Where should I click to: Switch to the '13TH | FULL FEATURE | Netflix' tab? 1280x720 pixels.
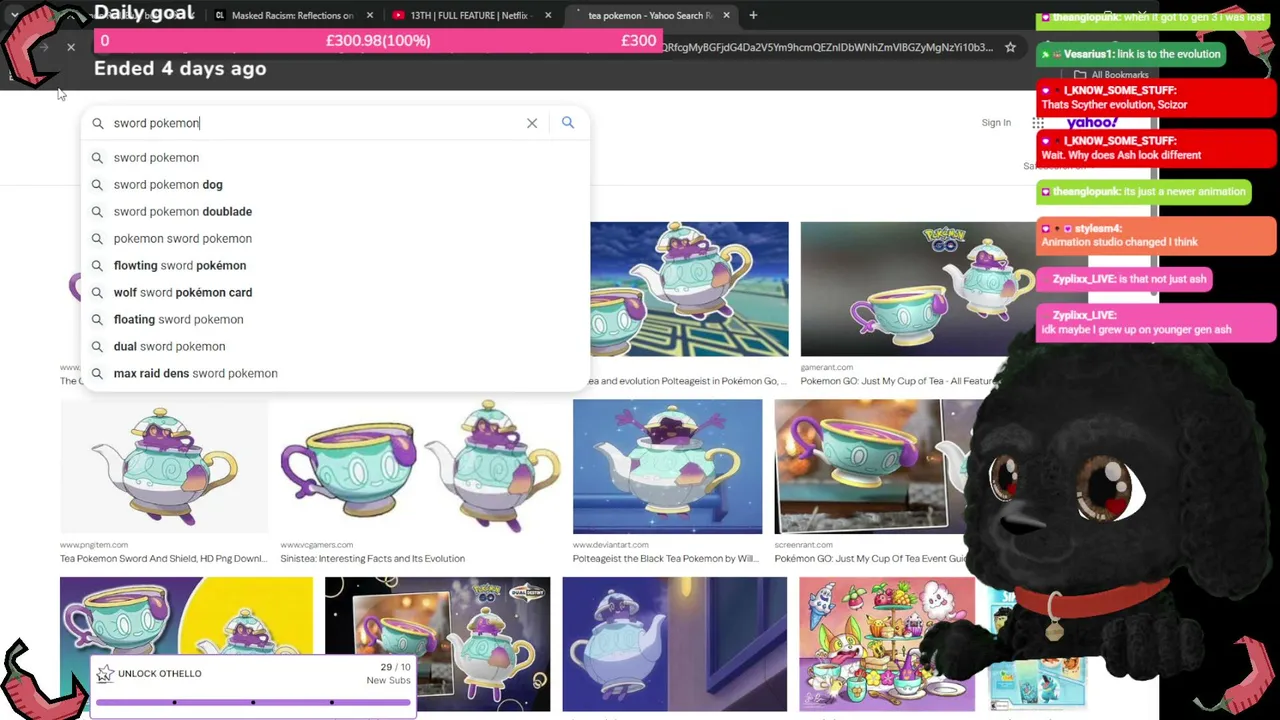(x=470, y=15)
